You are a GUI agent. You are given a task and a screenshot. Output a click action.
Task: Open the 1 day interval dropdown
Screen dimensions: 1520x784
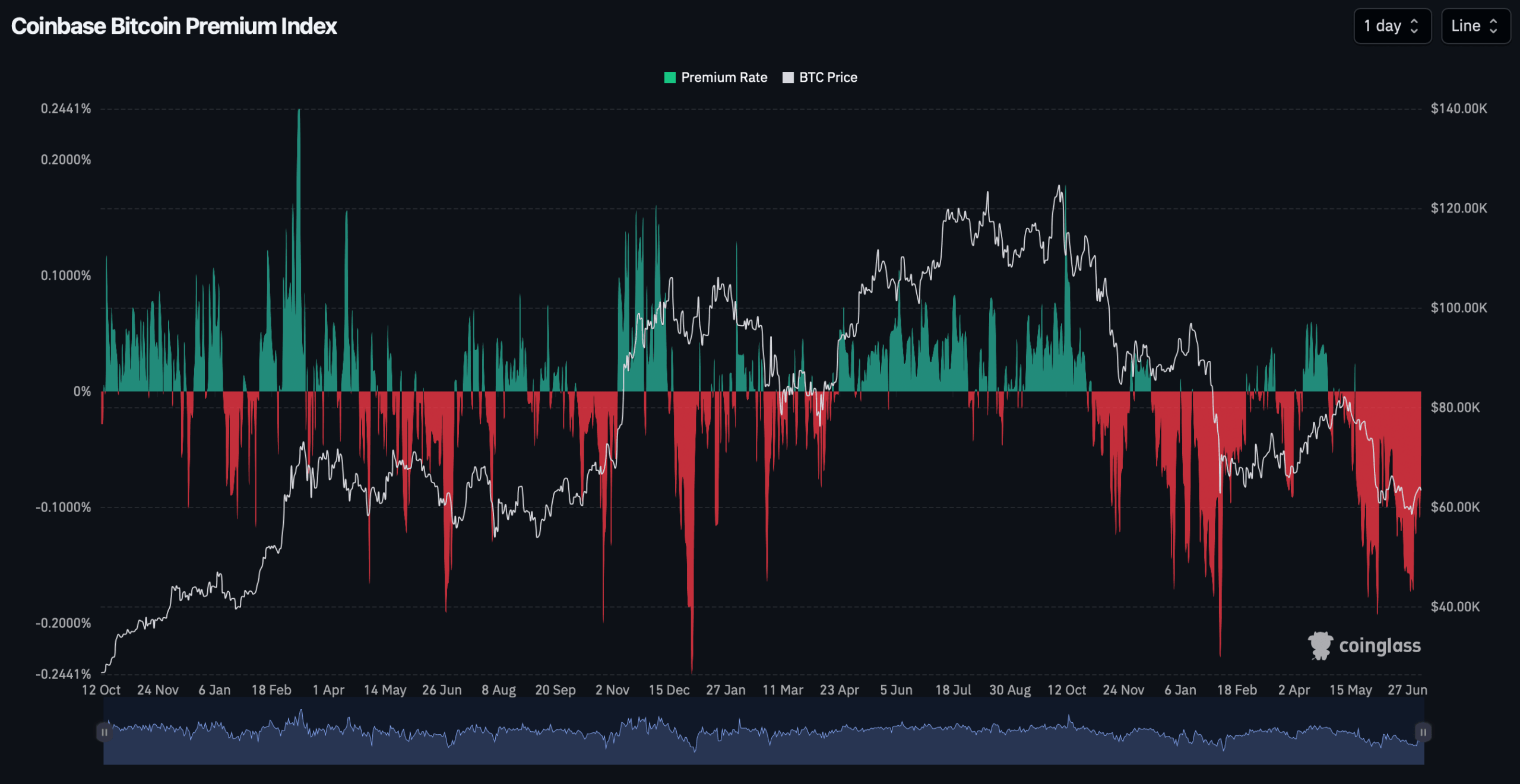click(1392, 26)
